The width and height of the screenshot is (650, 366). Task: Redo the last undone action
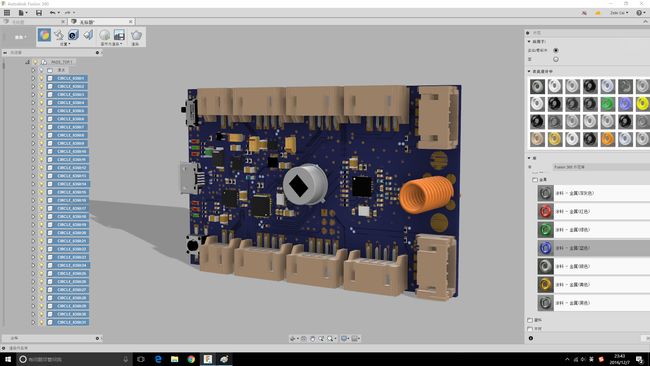point(67,13)
